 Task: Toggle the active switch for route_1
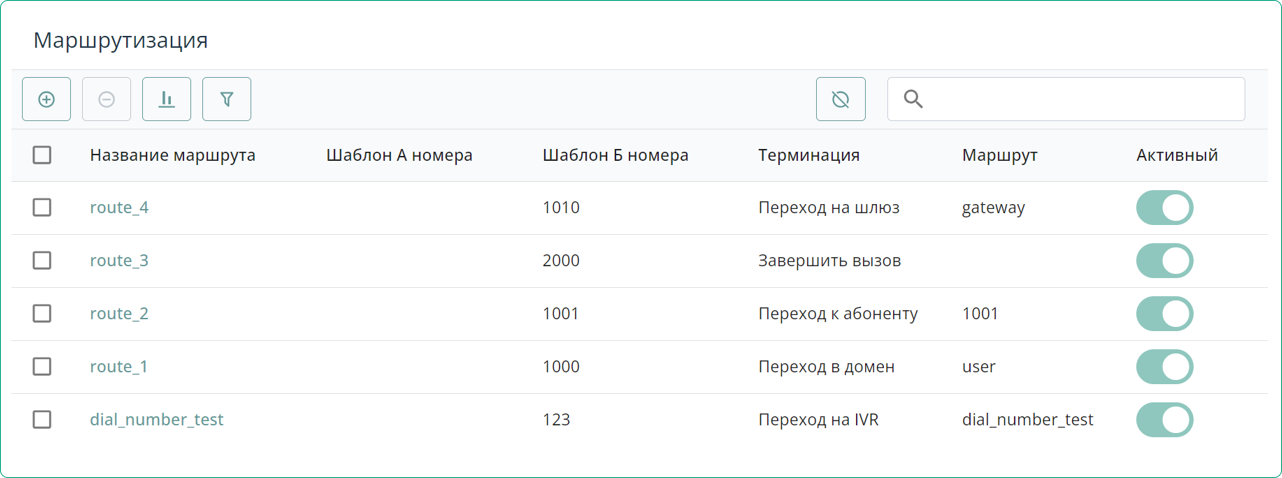pos(1164,367)
